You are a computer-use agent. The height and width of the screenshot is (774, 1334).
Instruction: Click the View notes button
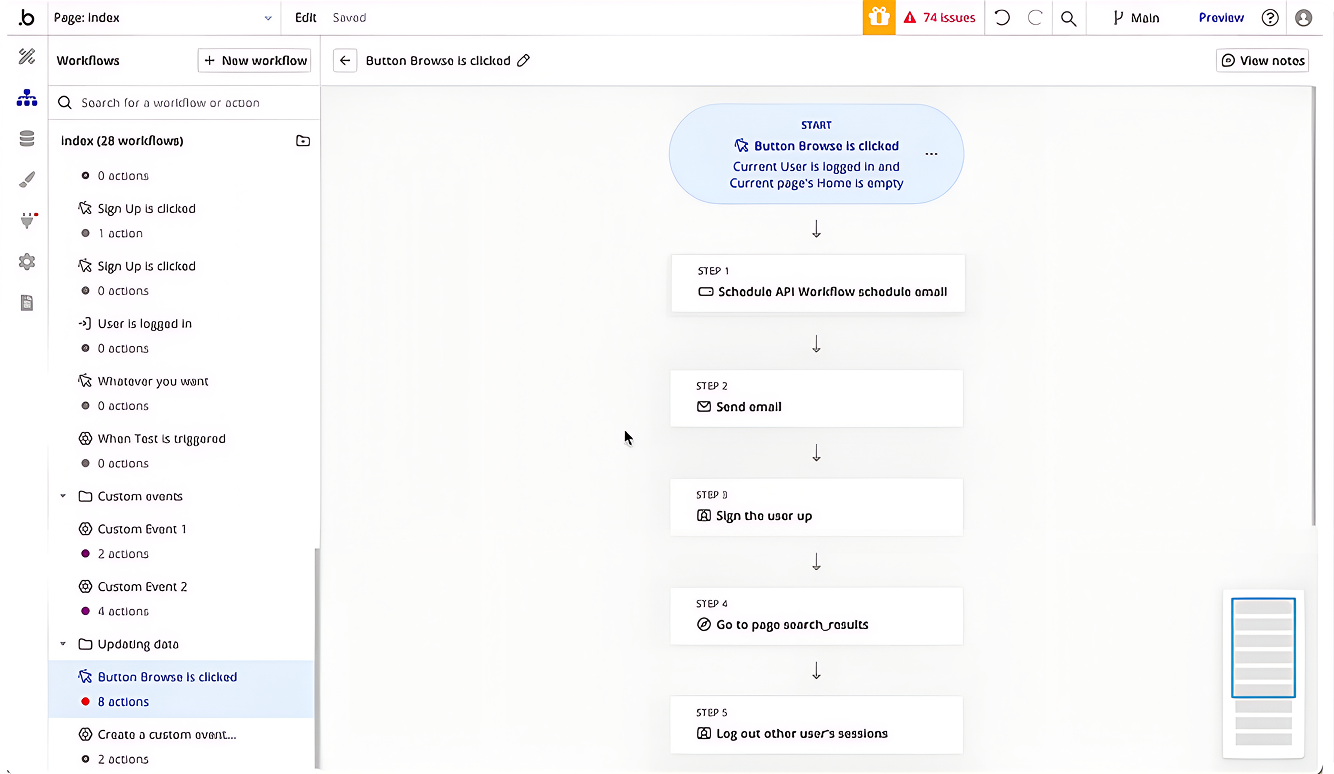click(x=1263, y=60)
